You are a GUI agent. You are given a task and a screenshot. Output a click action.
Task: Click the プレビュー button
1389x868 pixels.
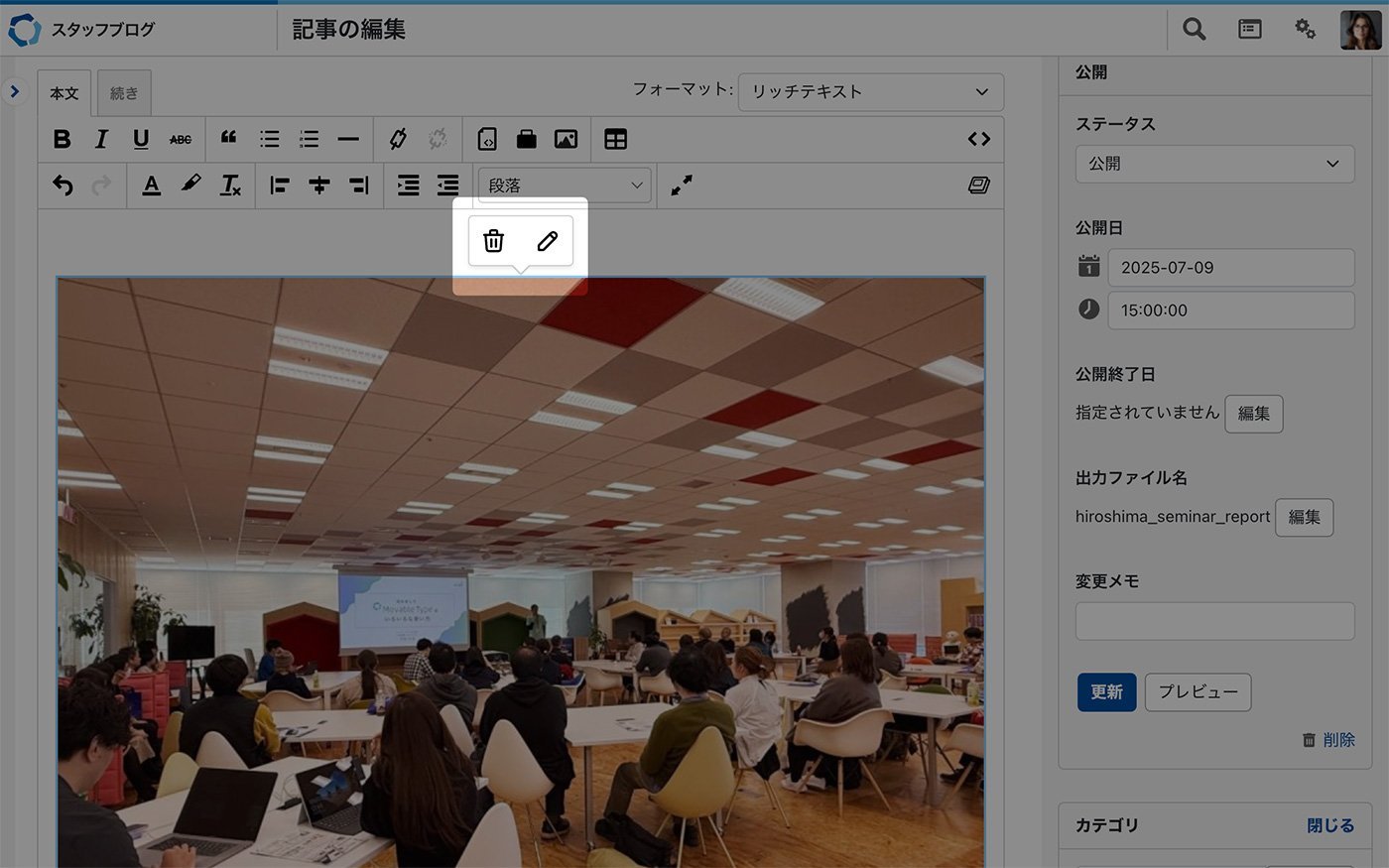click(x=1198, y=692)
